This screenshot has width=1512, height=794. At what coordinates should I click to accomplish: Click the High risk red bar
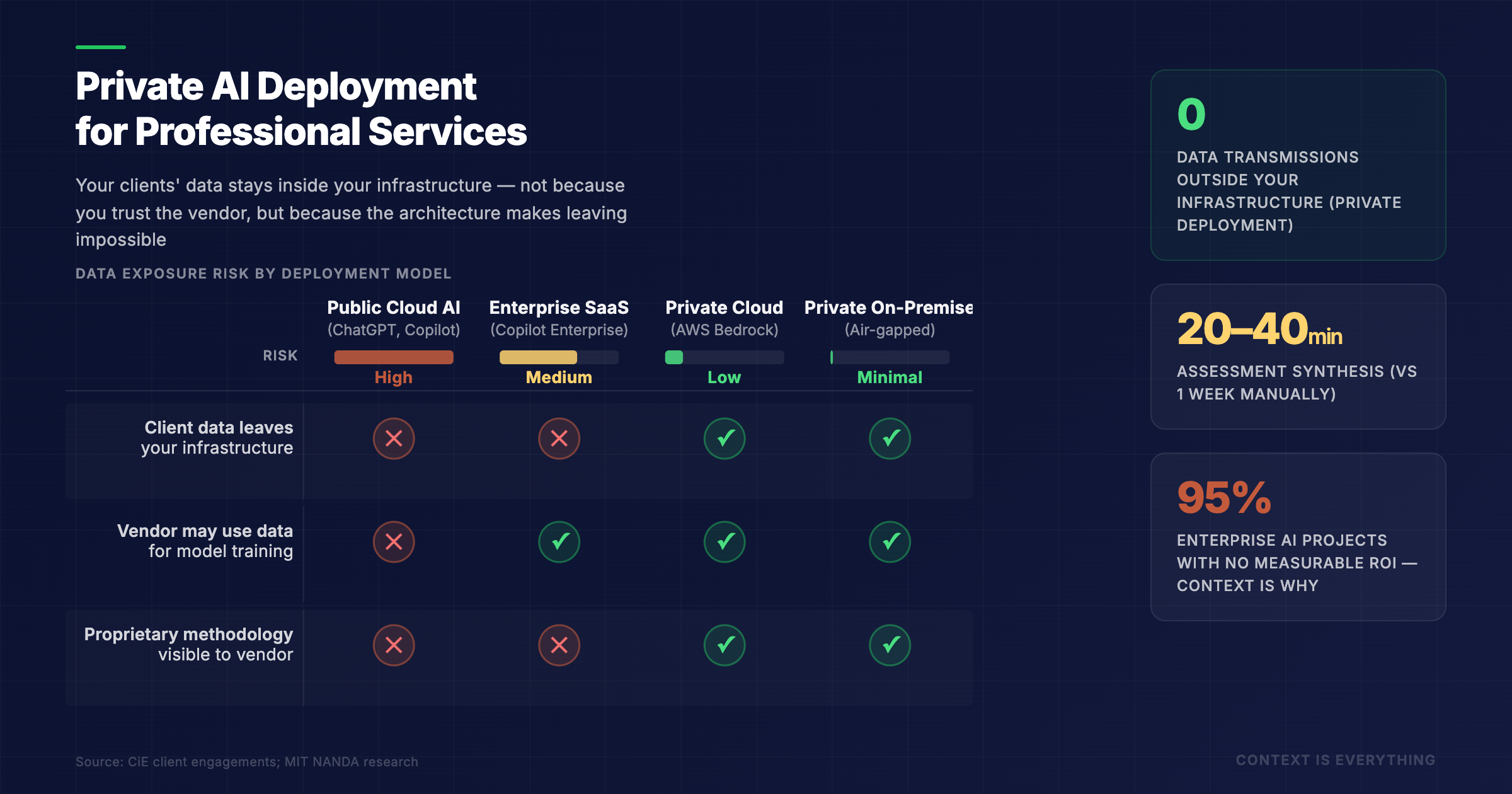pos(394,357)
